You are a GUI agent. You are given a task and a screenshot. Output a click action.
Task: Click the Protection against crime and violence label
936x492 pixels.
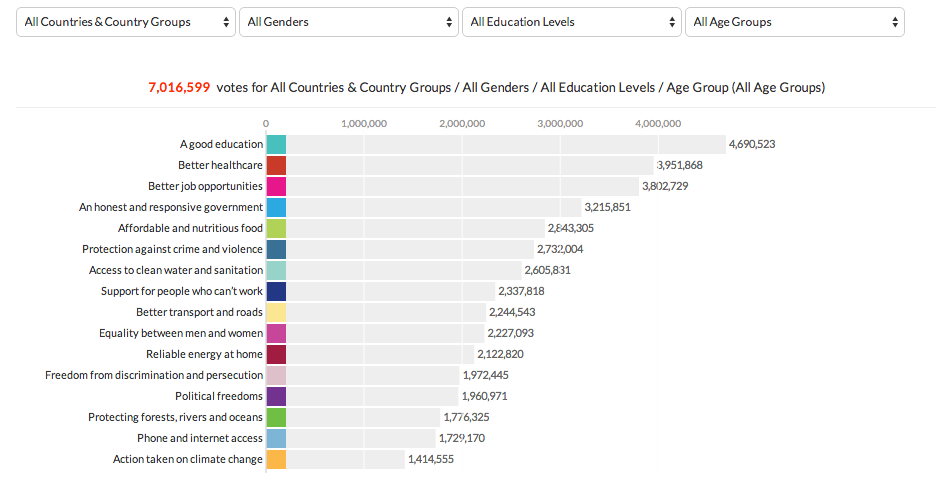tap(172, 249)
